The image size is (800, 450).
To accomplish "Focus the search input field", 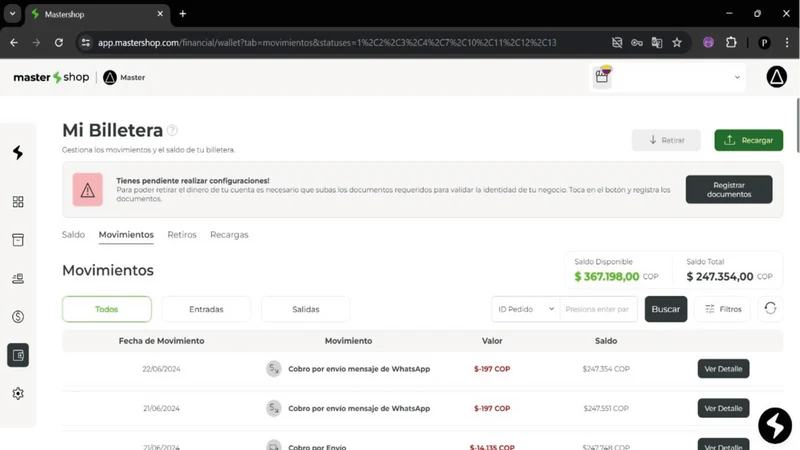I will 598,309.
